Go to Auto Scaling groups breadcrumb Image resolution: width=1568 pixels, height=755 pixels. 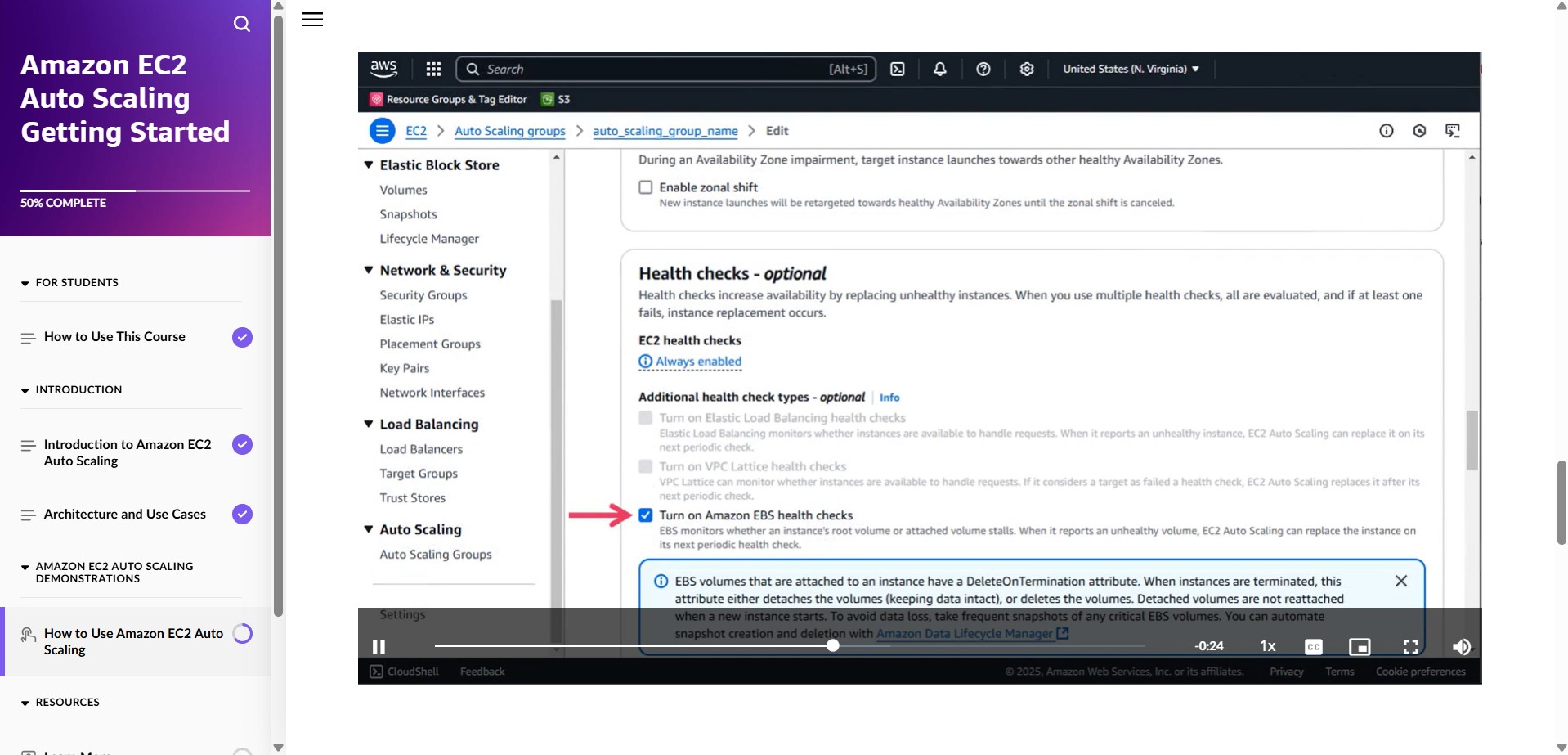pyautogui.click(x=510, y=131)
